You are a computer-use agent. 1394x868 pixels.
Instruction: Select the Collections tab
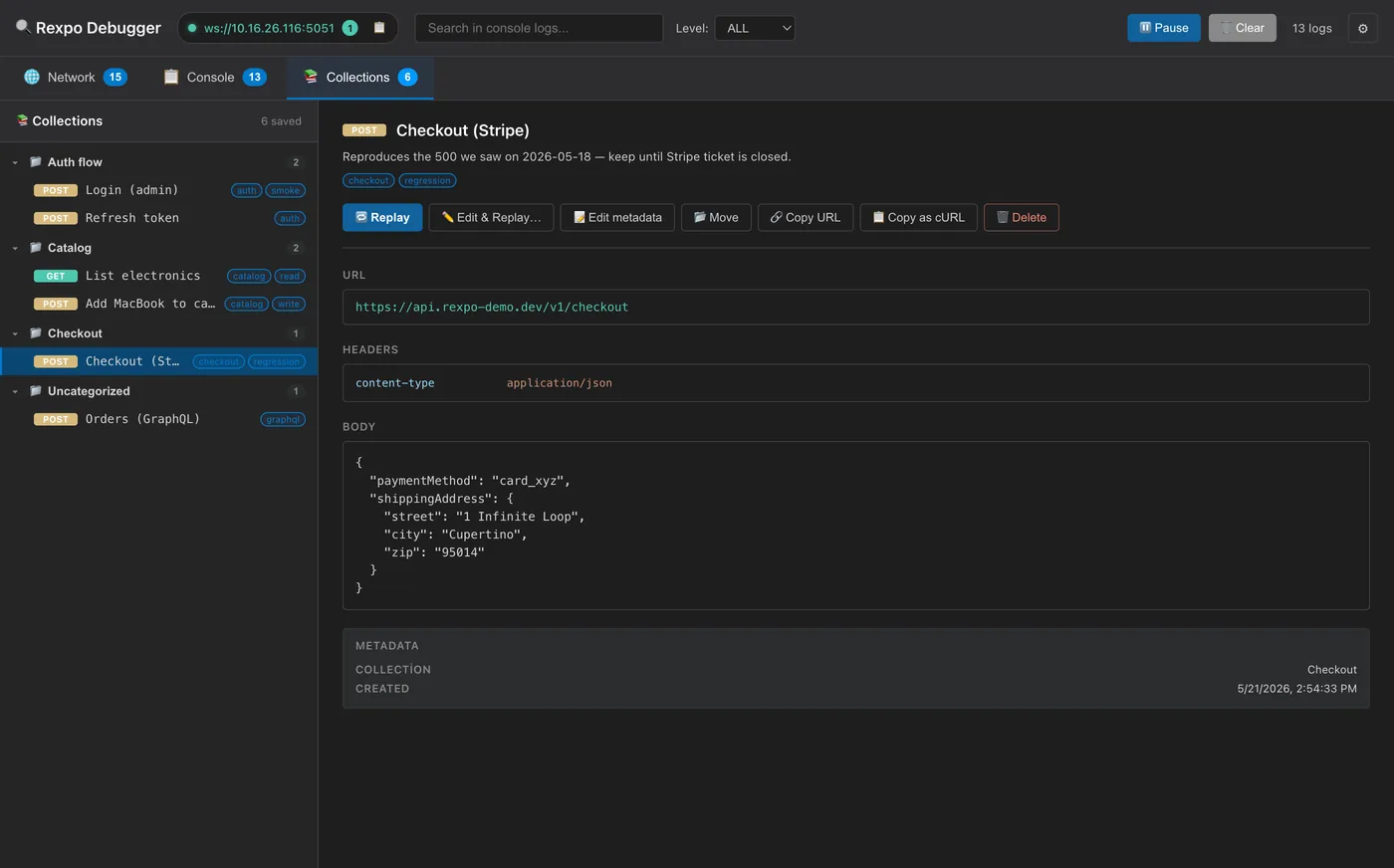[x=360, y=77]
